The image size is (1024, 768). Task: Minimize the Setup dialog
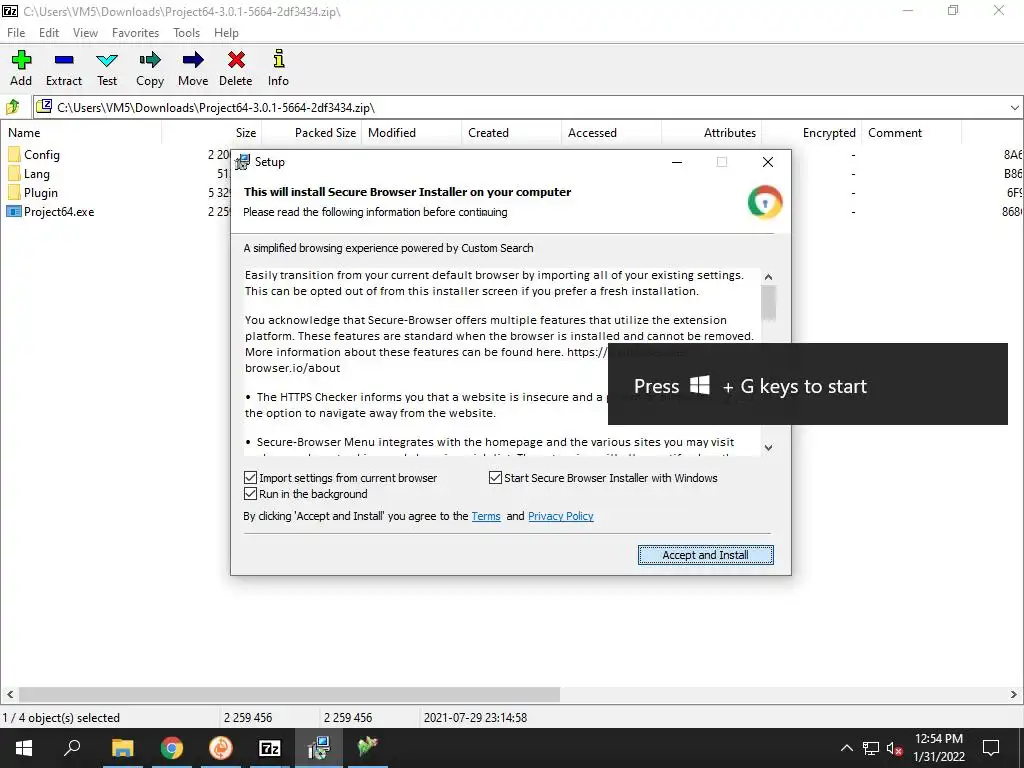point(677,162)
